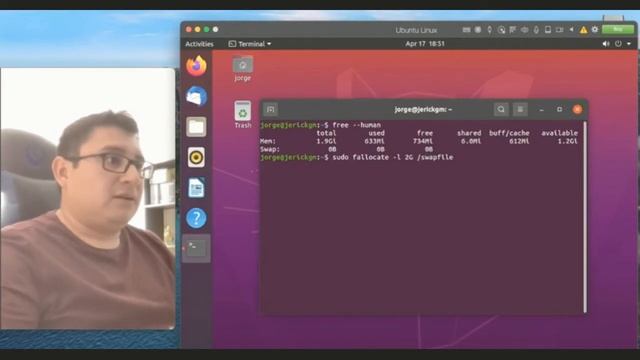640x360 pixels.
Task: Expand the system menu arrow in top bar
Action: (629, 44)
